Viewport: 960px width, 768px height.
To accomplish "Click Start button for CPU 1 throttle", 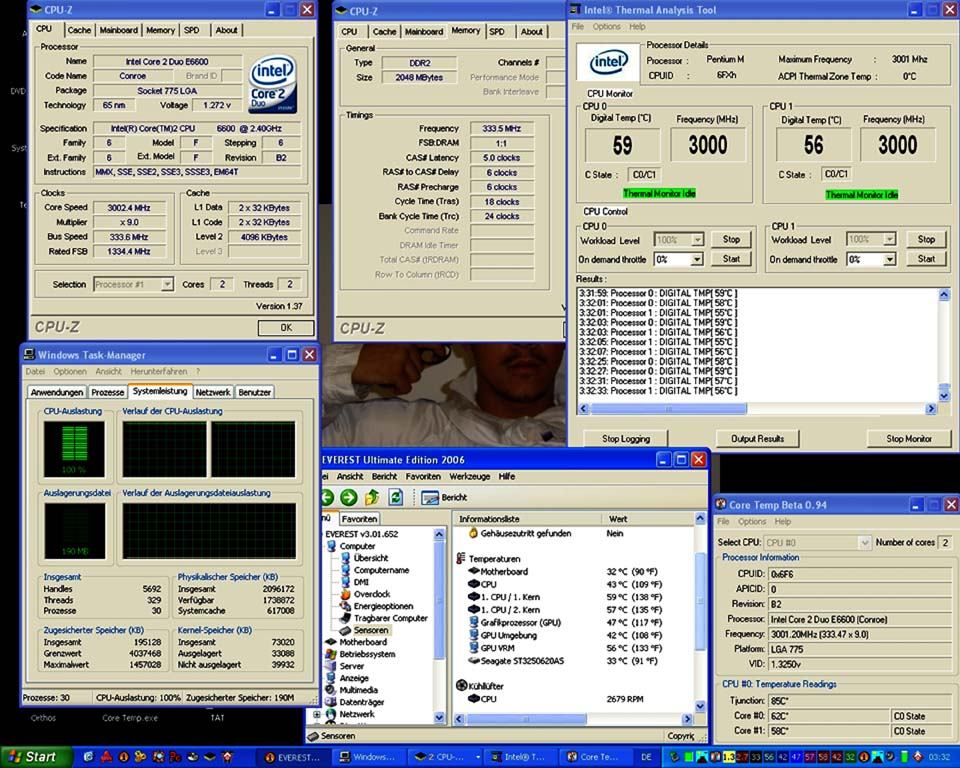I will (x=926, y=259).
